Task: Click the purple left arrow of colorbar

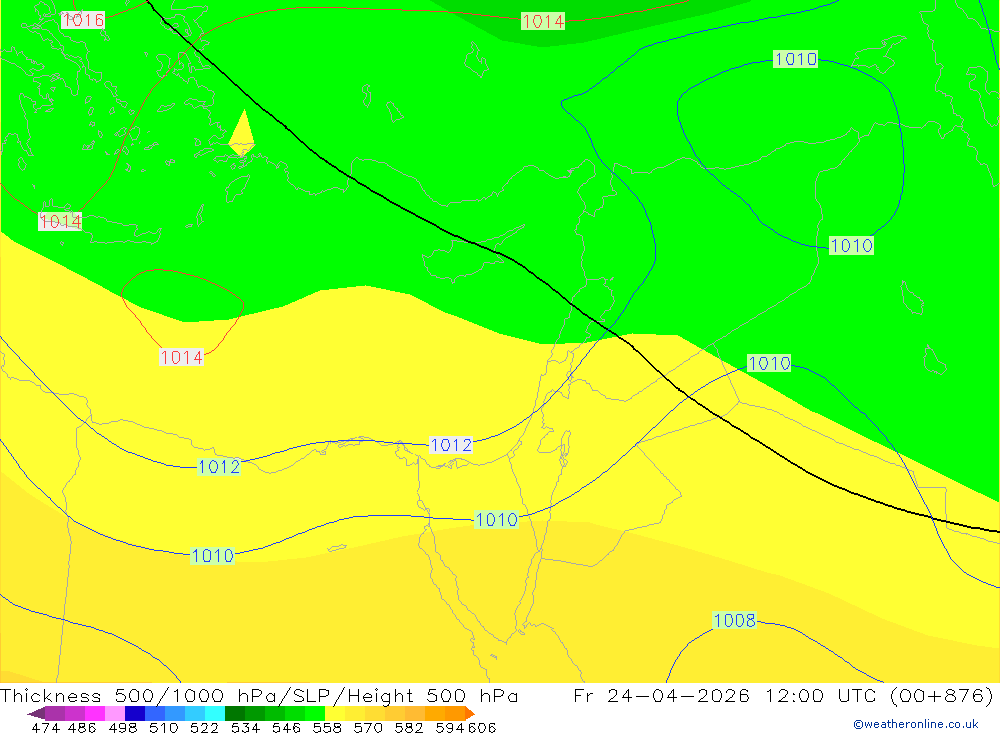Action: (36, 713)
